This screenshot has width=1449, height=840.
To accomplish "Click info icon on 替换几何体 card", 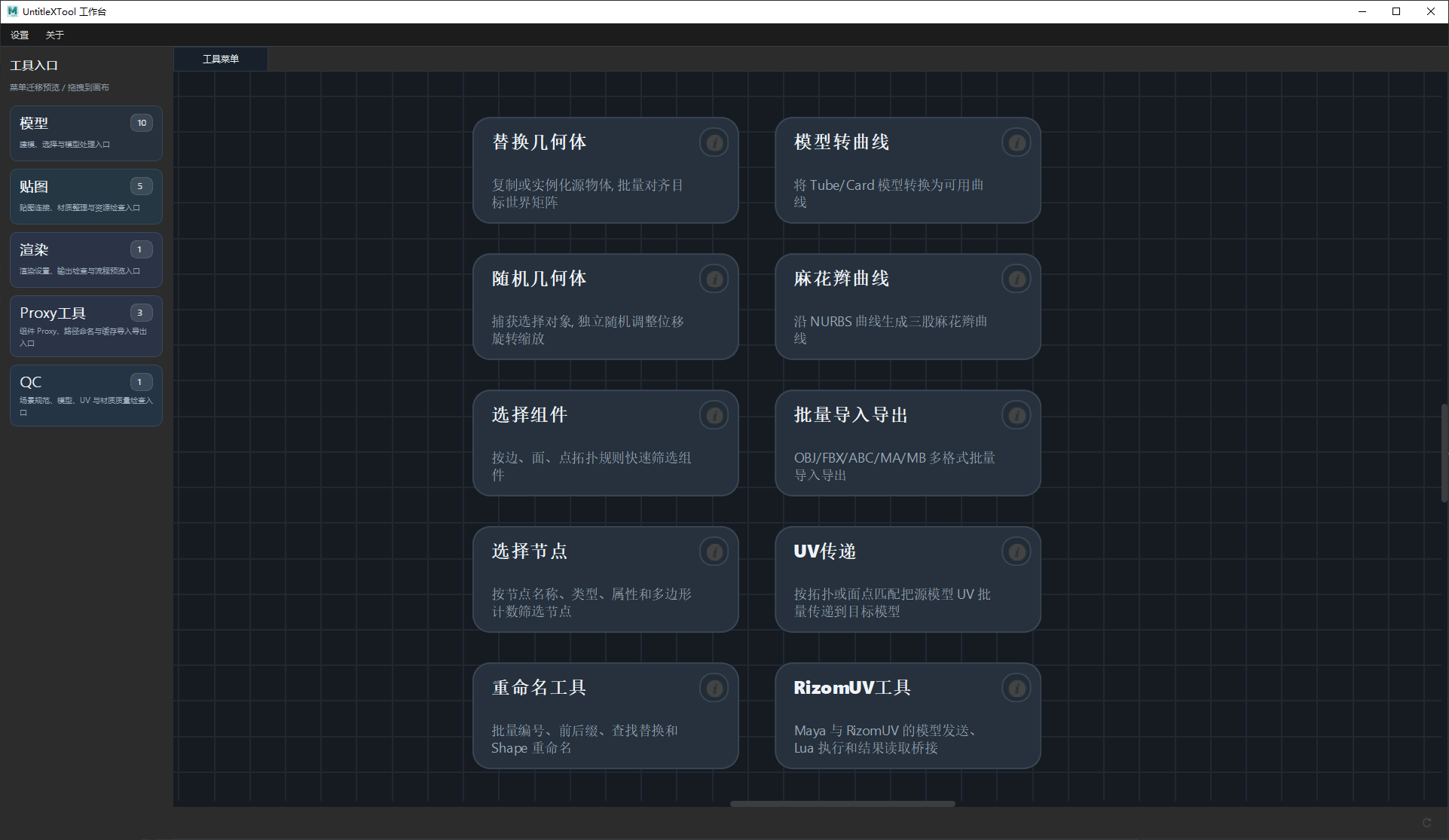I will click(x=714, y=142).
